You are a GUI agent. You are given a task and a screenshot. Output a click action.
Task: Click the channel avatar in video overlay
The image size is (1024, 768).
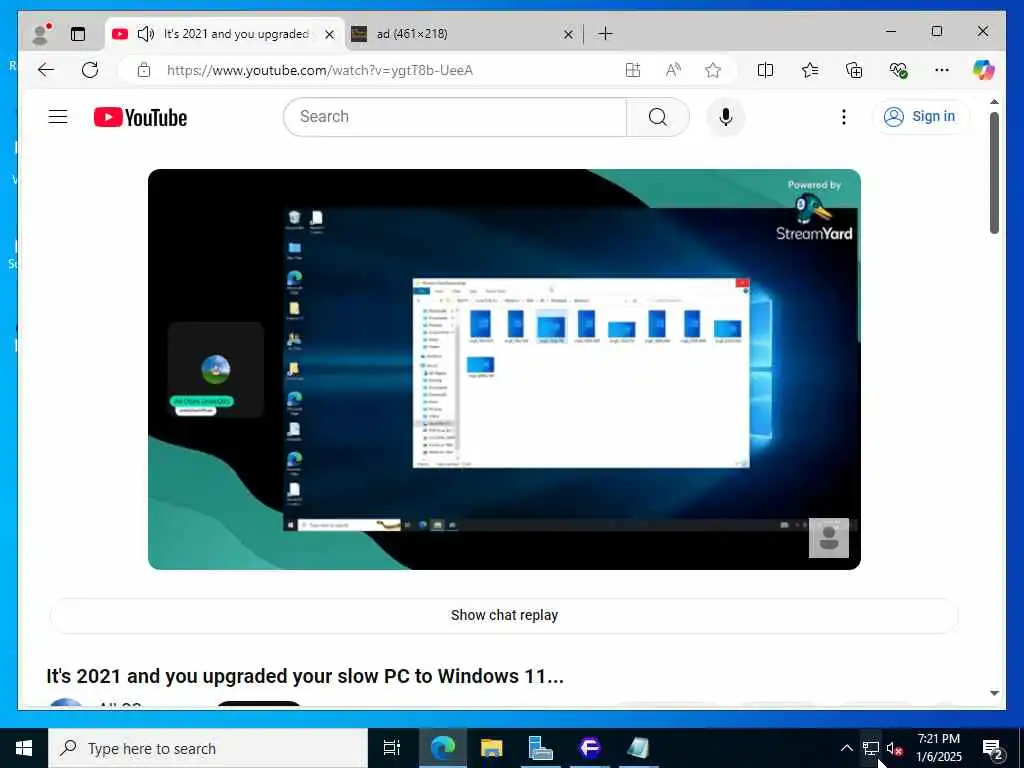[x=216, y=369]
